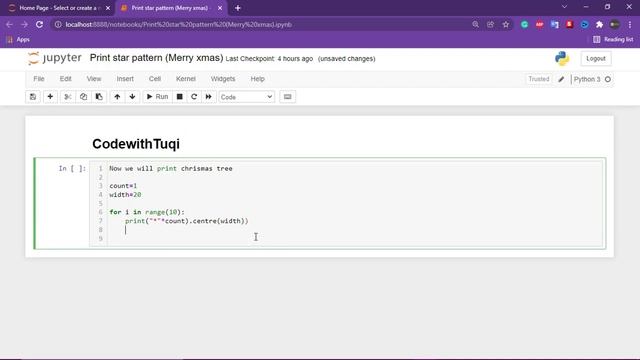The image size is (640, 360).
Task: Open the Extensions puzzle piece icon
Action: (599, 24)
